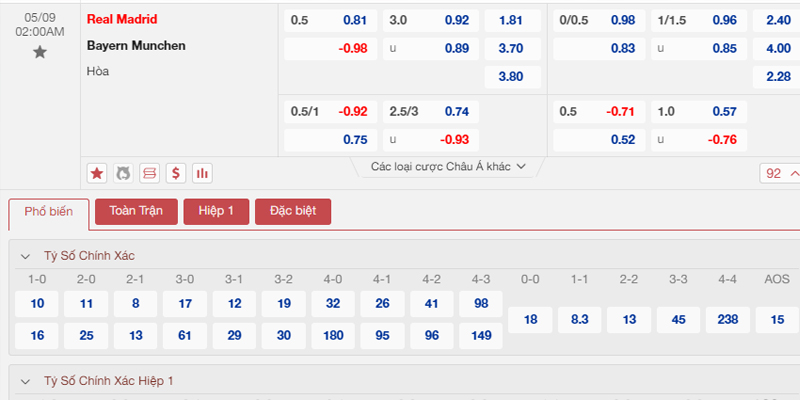Viewport: 800px width, 400px height.
Task: Click the gray cat-face icon in match toolbar
Action: [x=123, y=173]
